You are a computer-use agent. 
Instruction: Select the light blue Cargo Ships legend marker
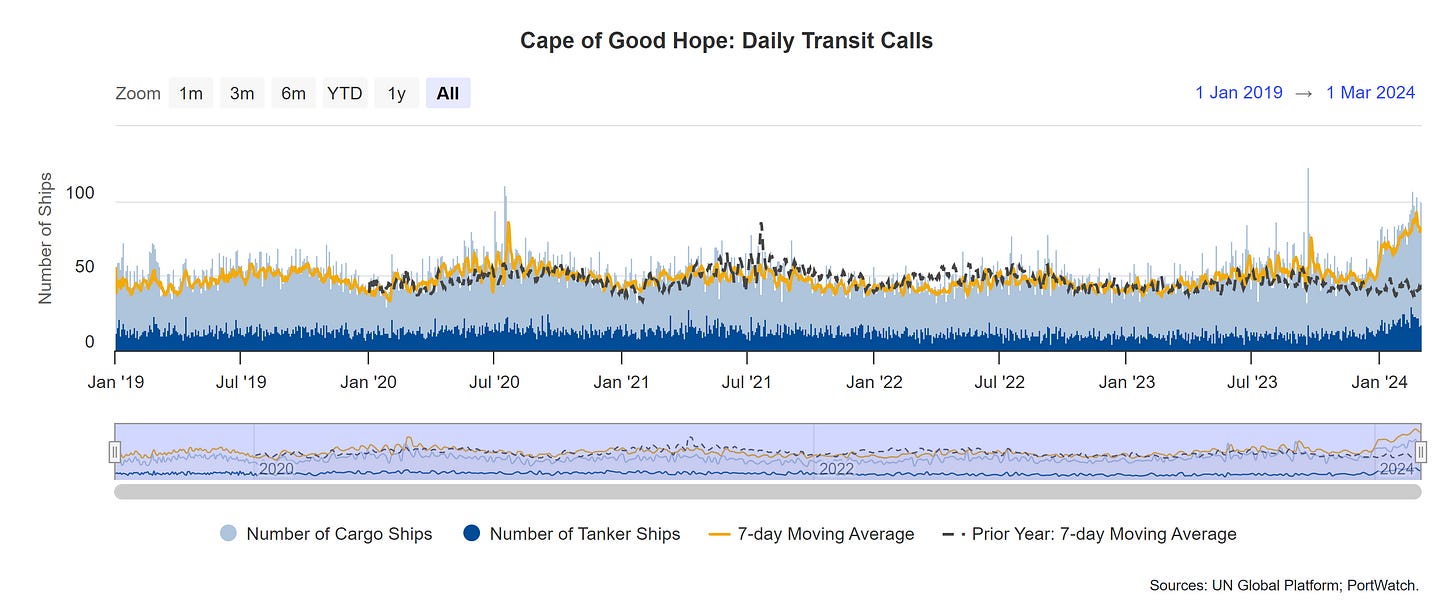228,534
